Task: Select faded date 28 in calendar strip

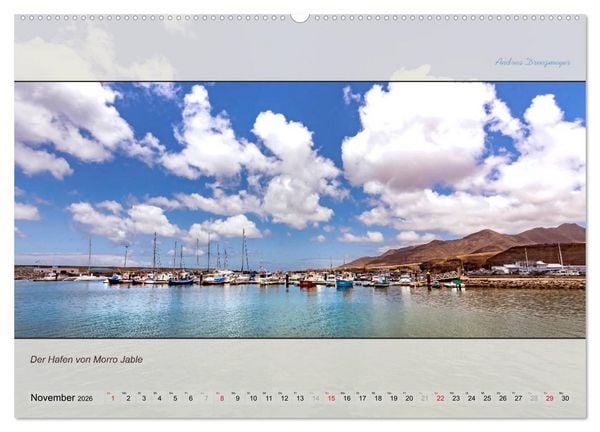Action: coord(534,398)
